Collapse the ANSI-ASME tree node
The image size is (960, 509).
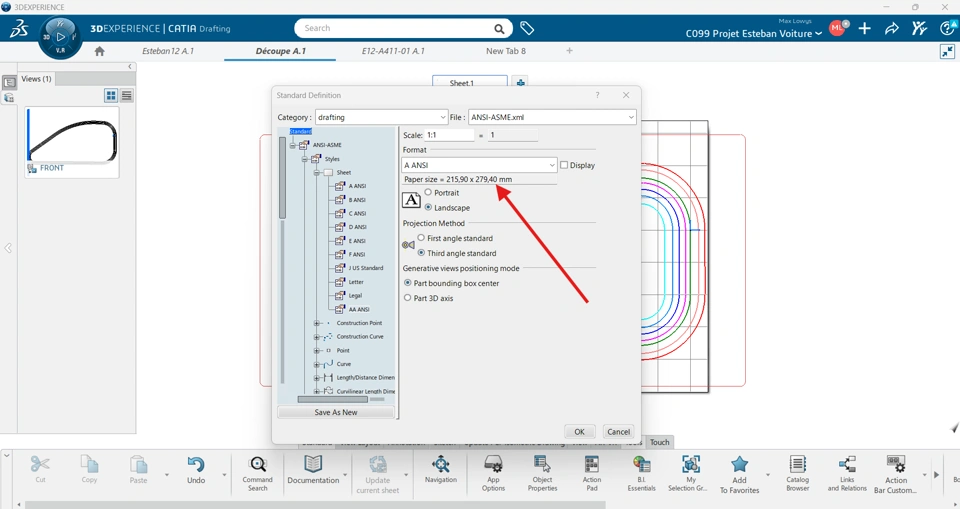(293, 145)
